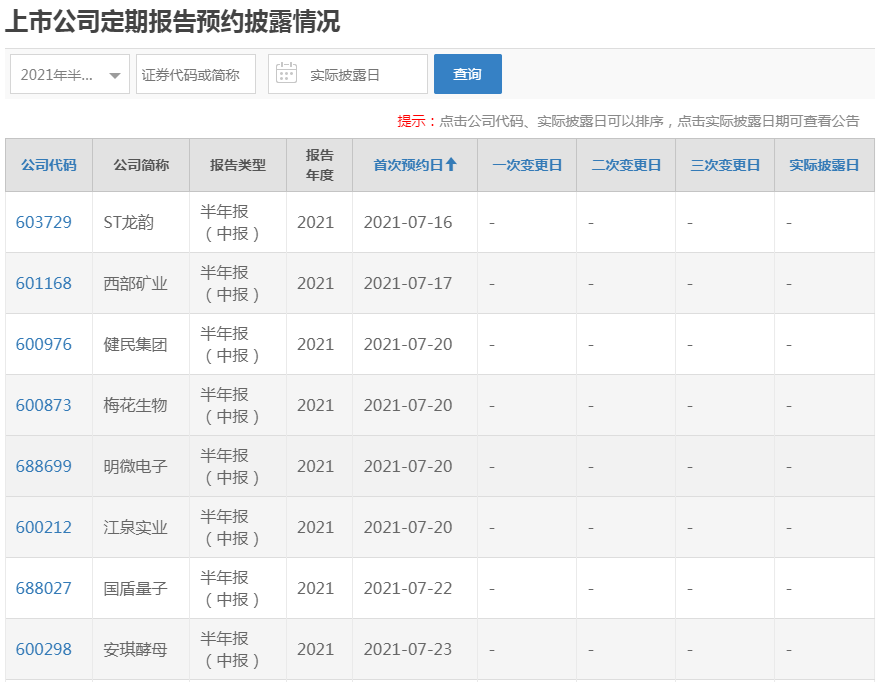Image resolution: width=879 pixels, height=682 pixels.
Task: Open company code 688699 link
Action: coord(44,467)
